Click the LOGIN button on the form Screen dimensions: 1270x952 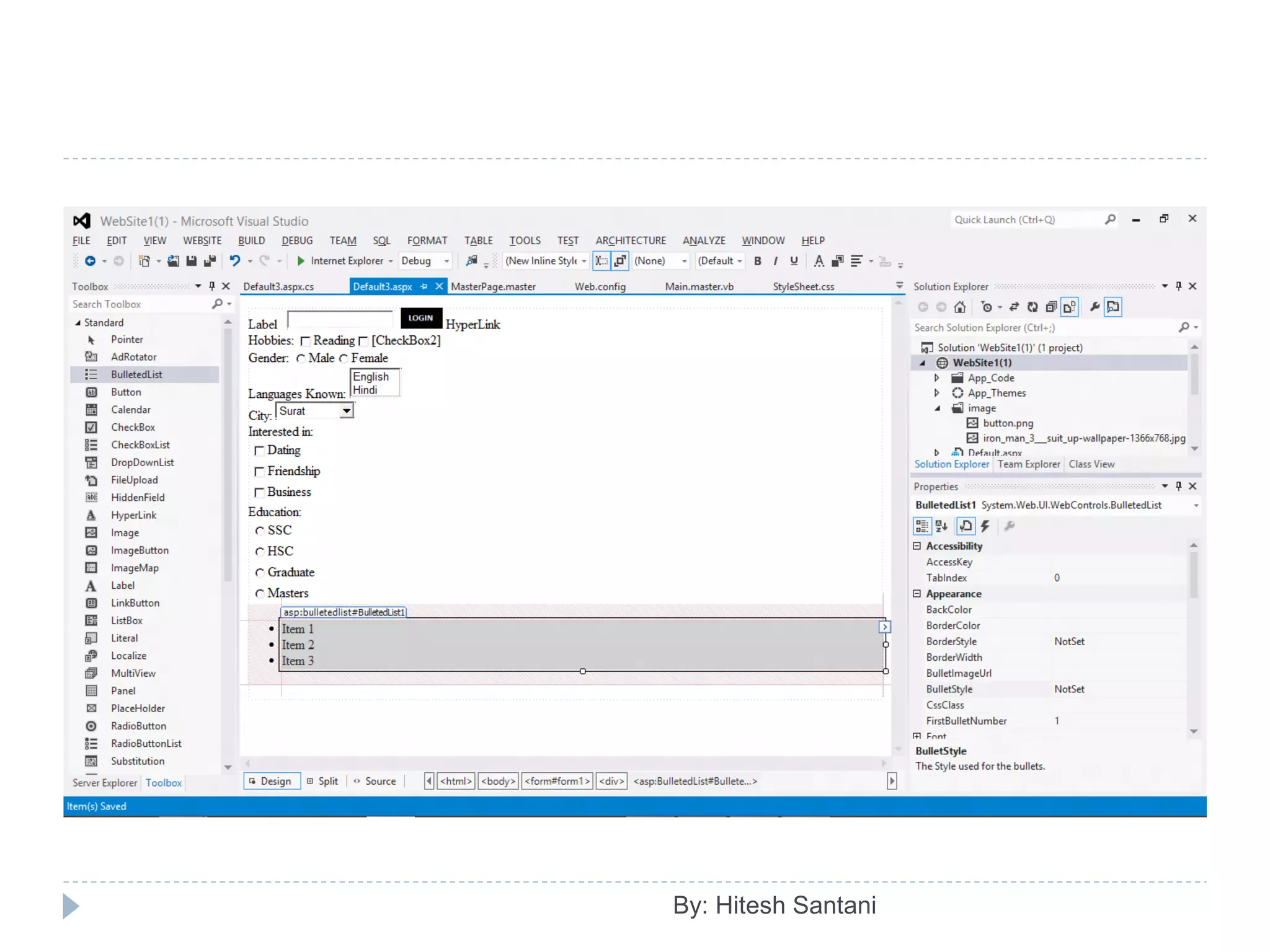(x=420, y=318)
